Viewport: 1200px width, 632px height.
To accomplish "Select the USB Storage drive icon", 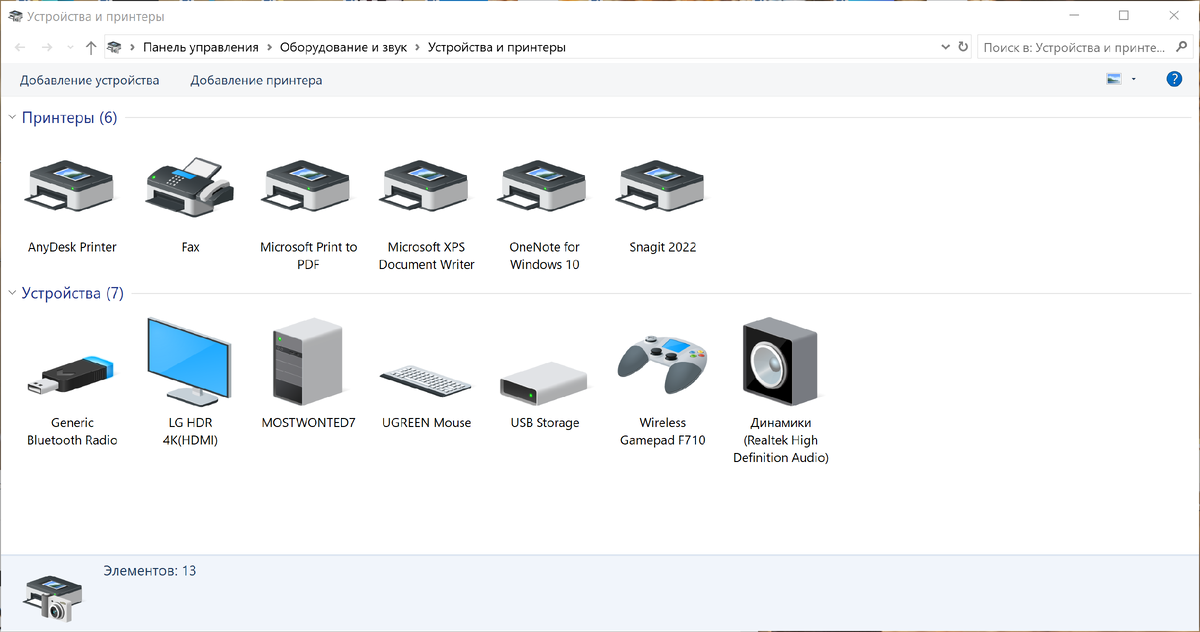I will pyautogui.click(x=544, y=382).
